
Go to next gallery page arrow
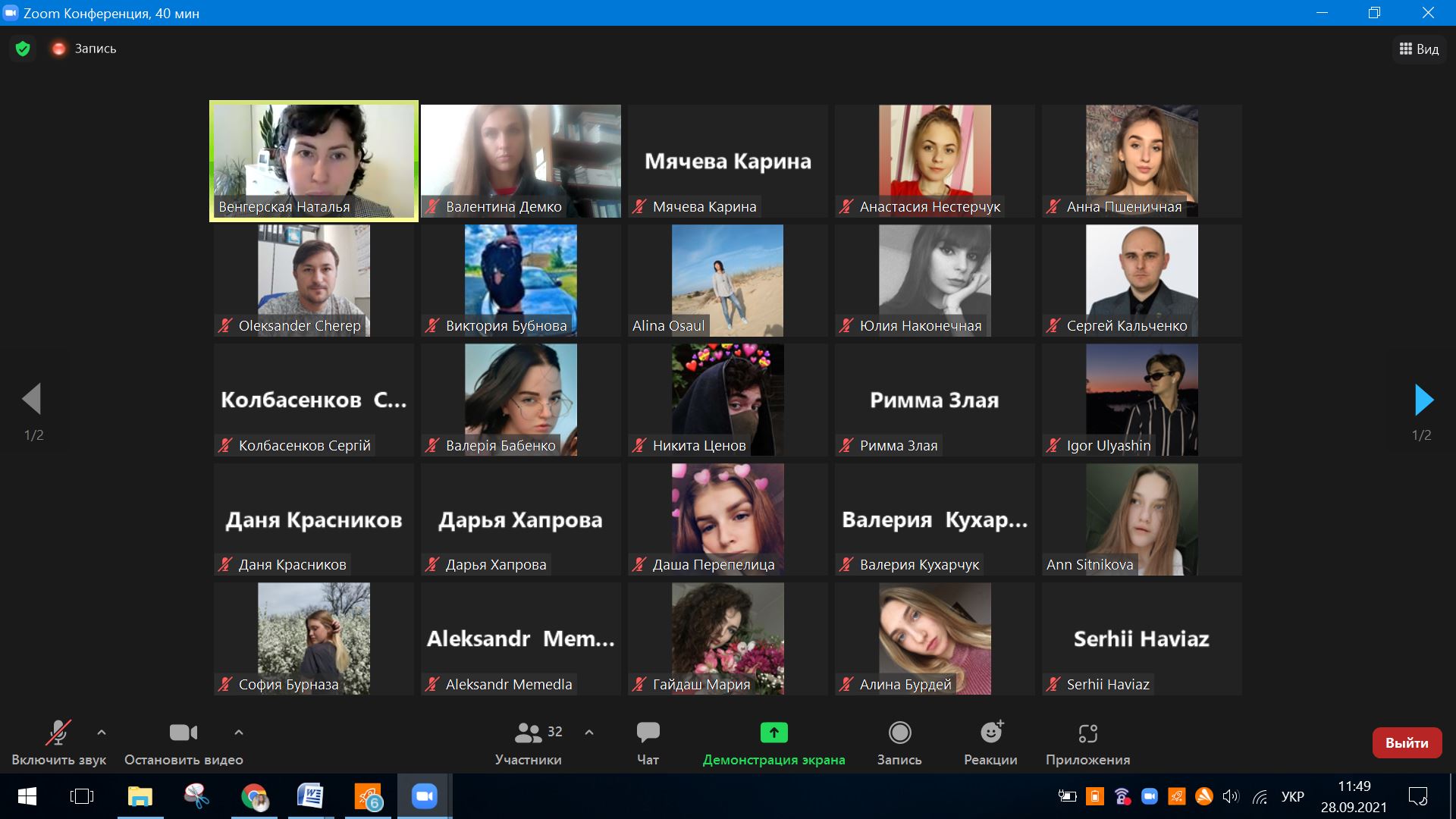pyautogui.click(x=1423, y=400)
